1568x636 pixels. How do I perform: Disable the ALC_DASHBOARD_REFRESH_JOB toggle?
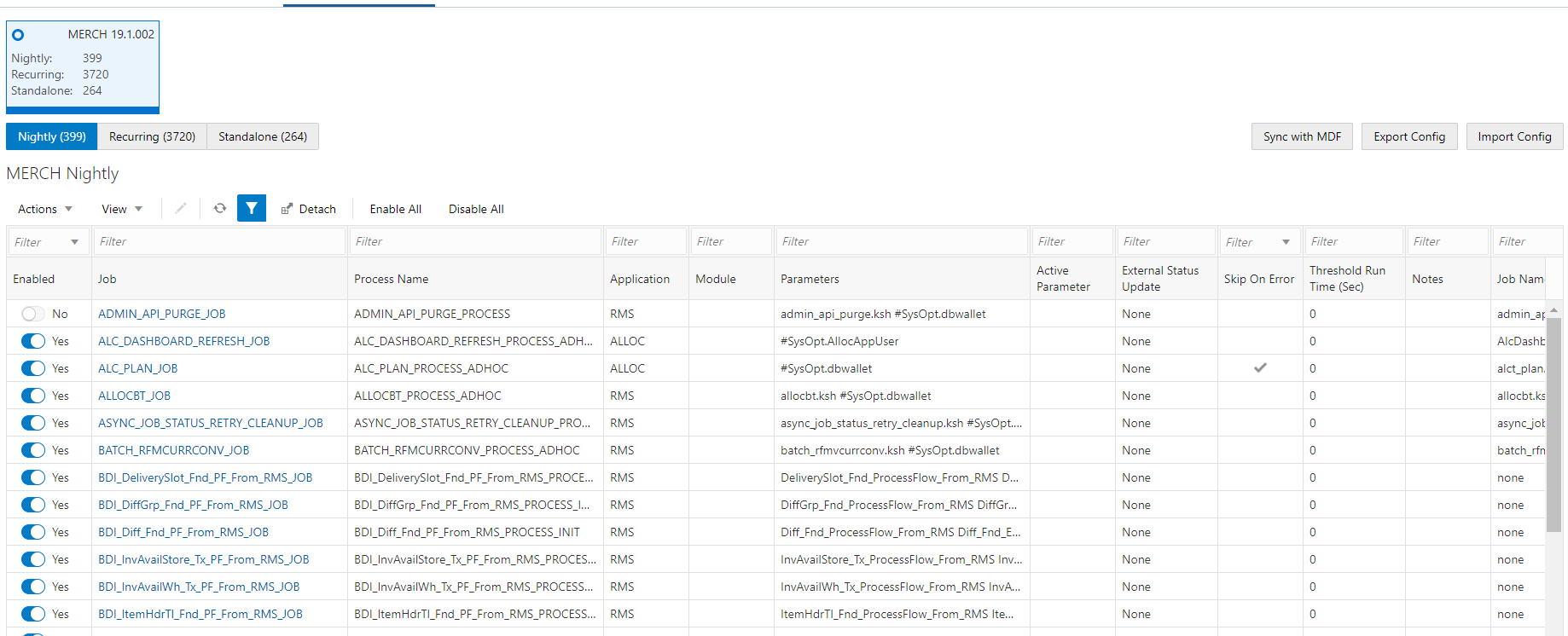(33, 341)
